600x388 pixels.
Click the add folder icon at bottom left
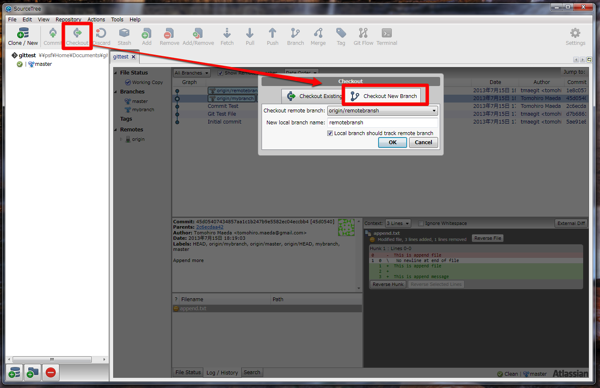point(33,372)
